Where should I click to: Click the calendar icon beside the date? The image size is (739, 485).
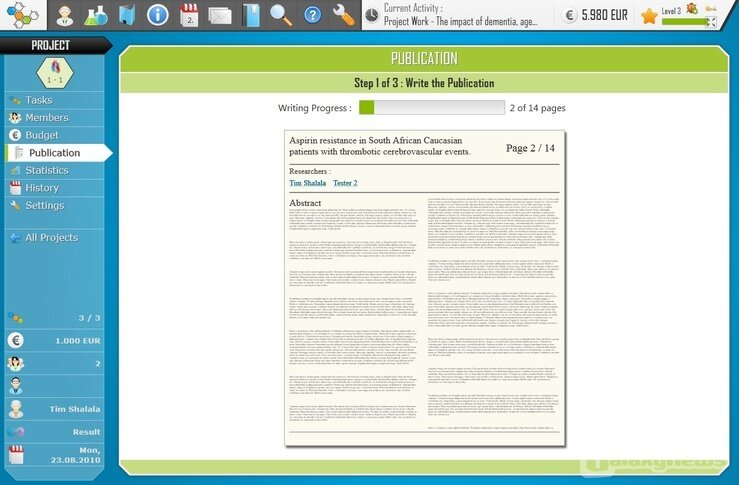16,455
